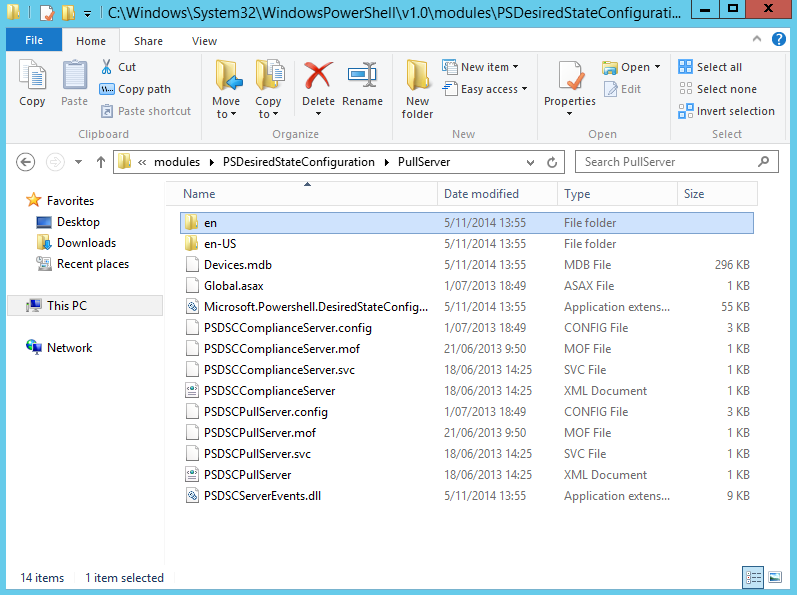Screen dimensions: 797x595
Task: Sort by the Size column header
Action: [717, 194]
